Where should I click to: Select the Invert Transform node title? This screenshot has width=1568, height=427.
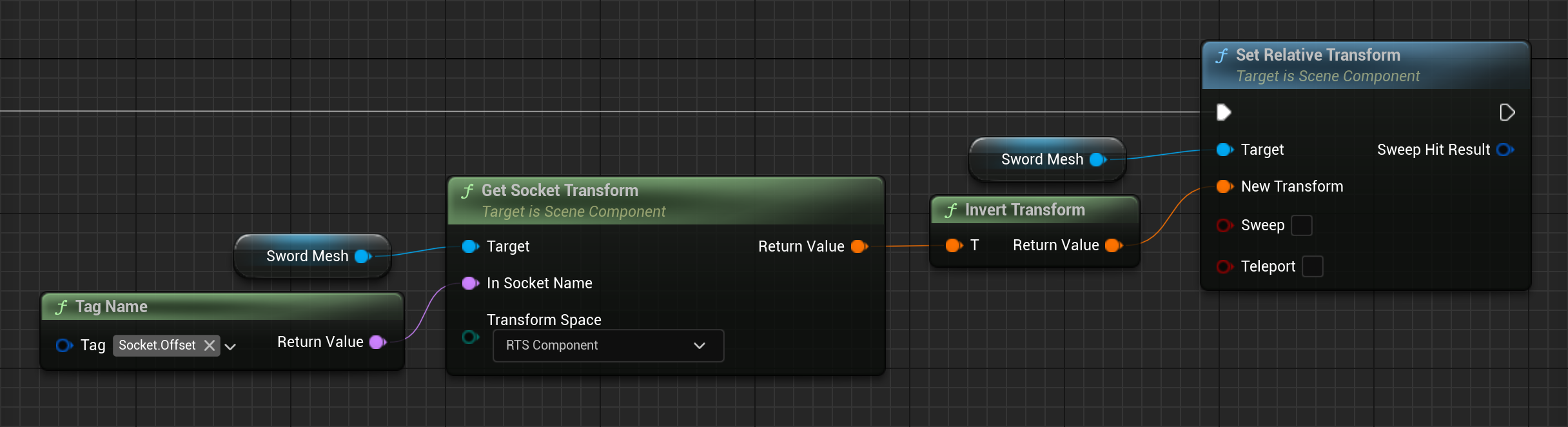(x=1024, y=210)
